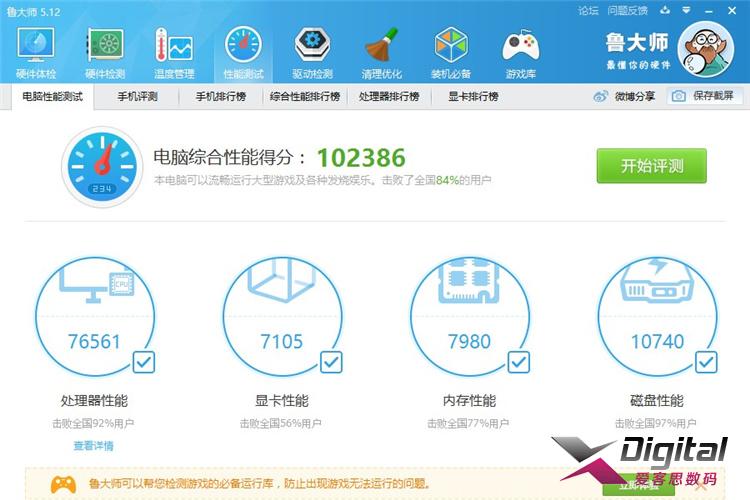The height and width of the screenshot is (500, 750).
Task: Switch to the 处理器排行榜 tab
Action: coord(389,97)
